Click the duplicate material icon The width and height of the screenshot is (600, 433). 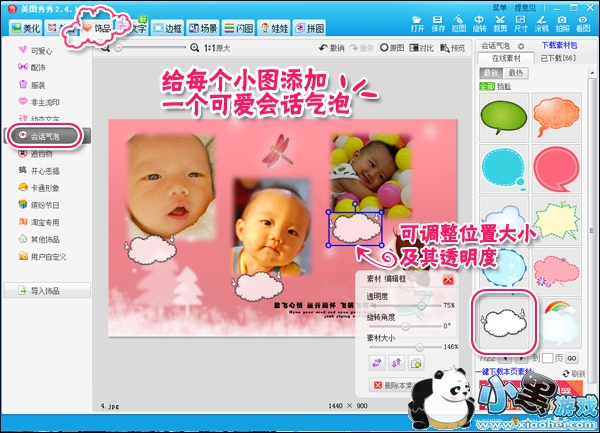tap(416, 363)
